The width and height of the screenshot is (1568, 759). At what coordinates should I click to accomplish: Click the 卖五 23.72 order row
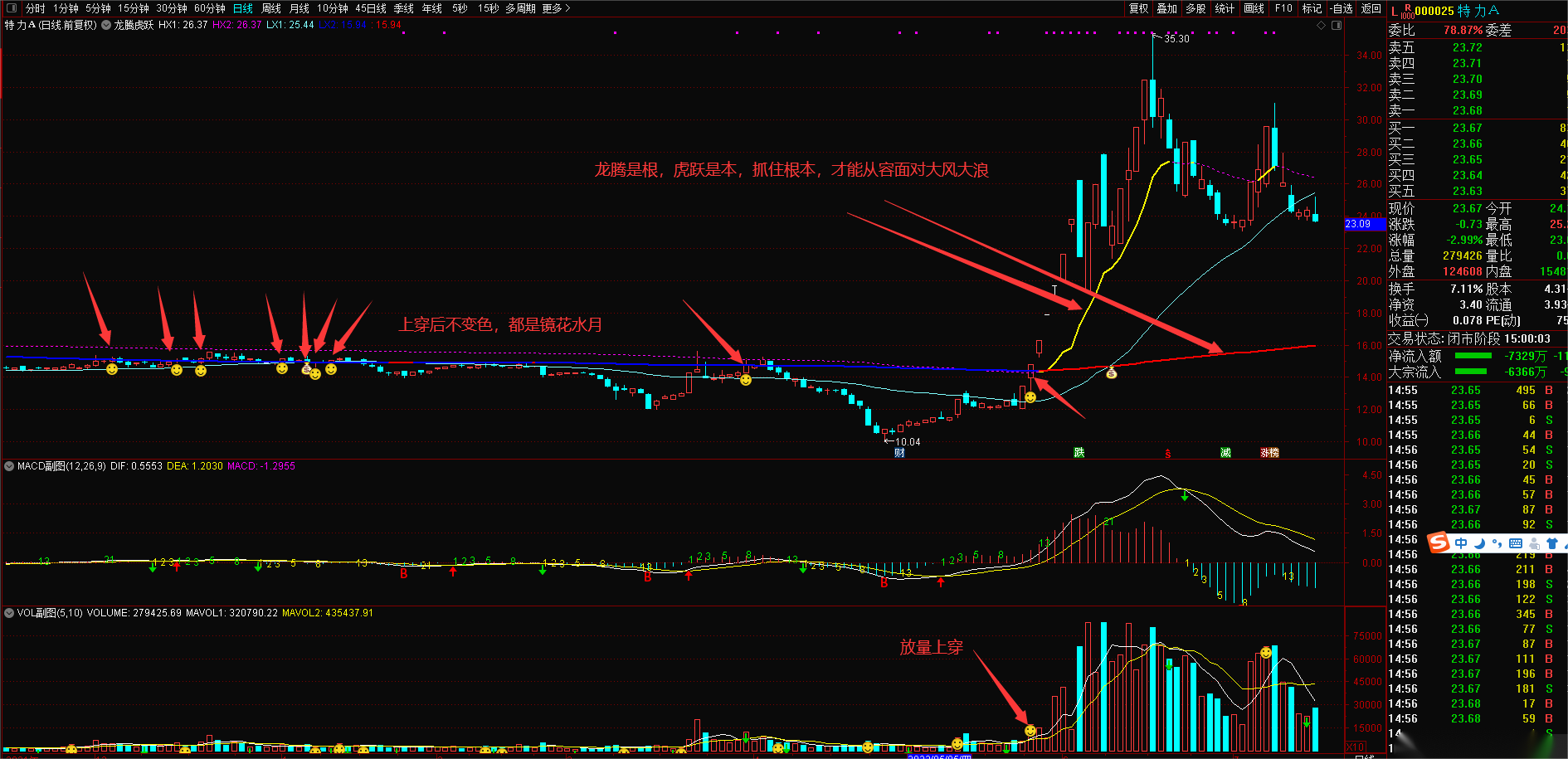point(1478,47)
